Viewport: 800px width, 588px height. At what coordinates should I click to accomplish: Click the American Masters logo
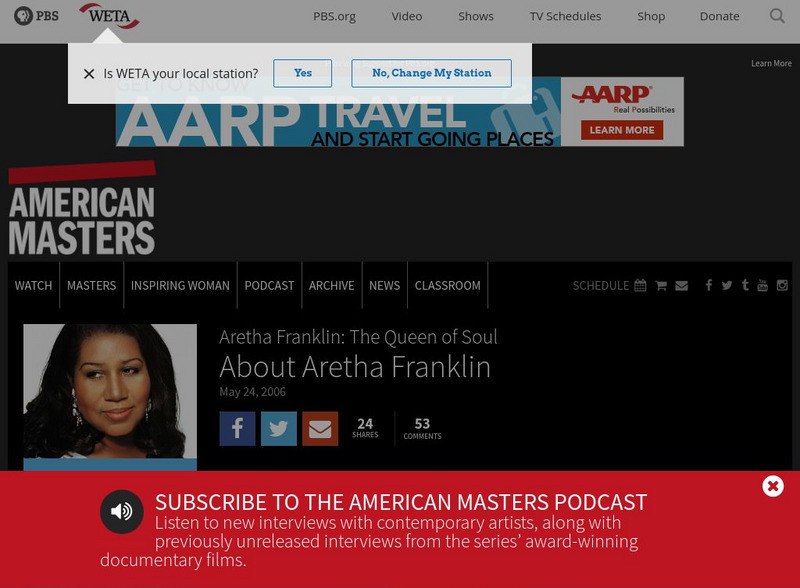pyautogui.click(x=82, y=209)
